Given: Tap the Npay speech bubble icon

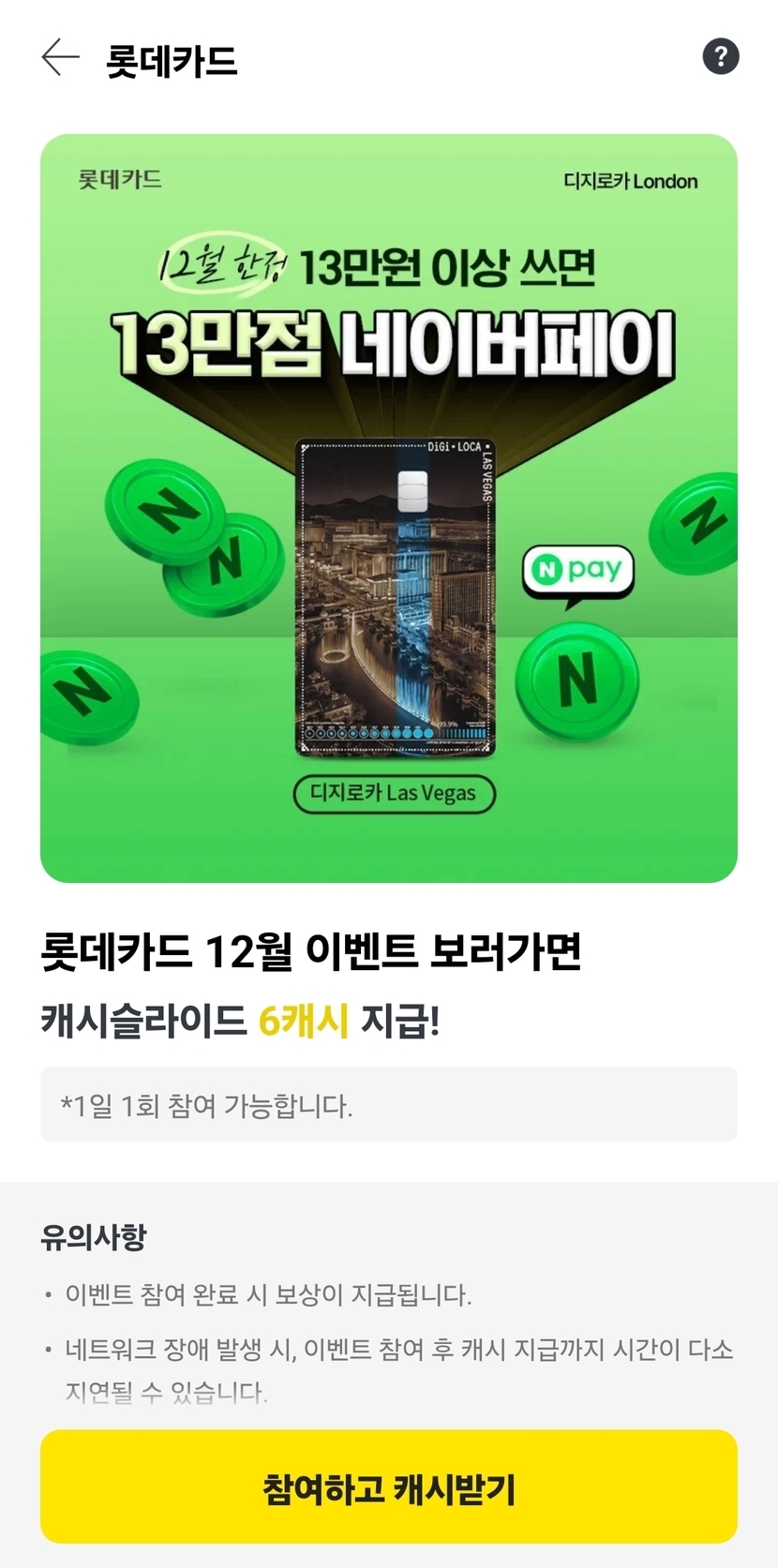Looking at the screenshot, I should (x=578, y=571).
